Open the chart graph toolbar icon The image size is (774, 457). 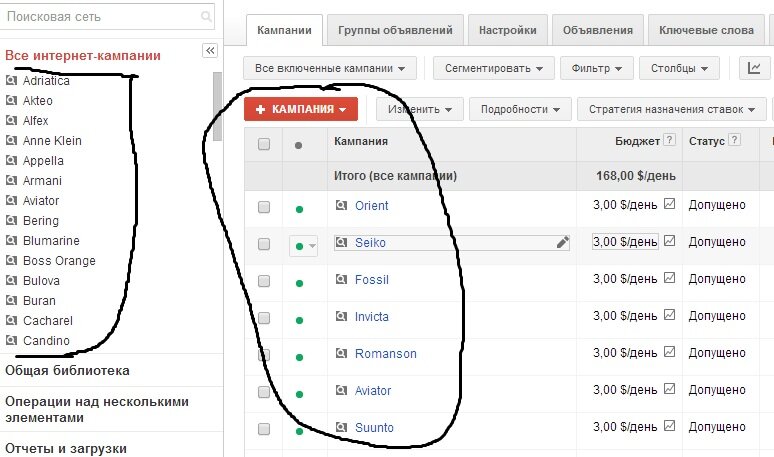[752, 69]
